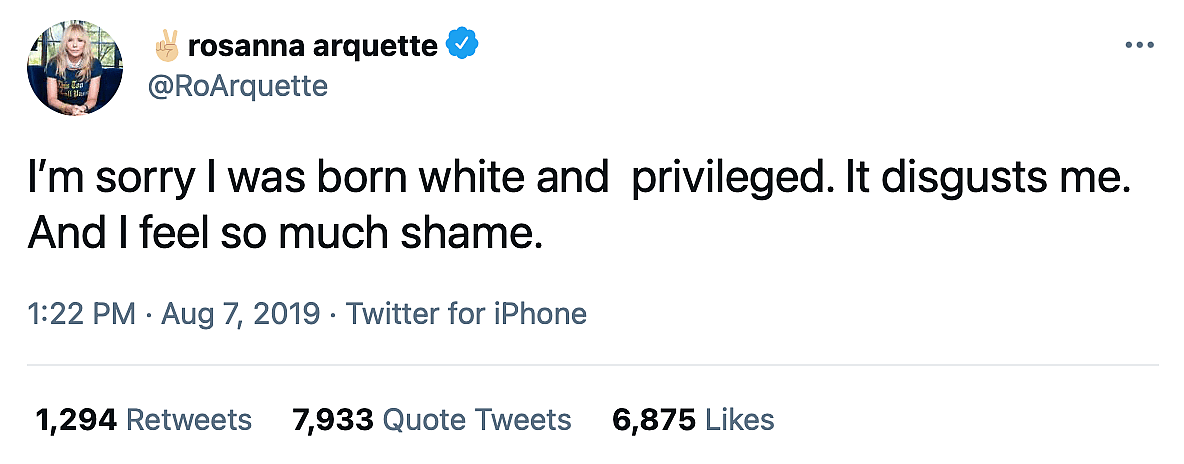This screenshot has width=1184, height=464.
Task: Open the tweet's three-dot more options menu
Action: pyautogui.click(x=1140, y=46)
